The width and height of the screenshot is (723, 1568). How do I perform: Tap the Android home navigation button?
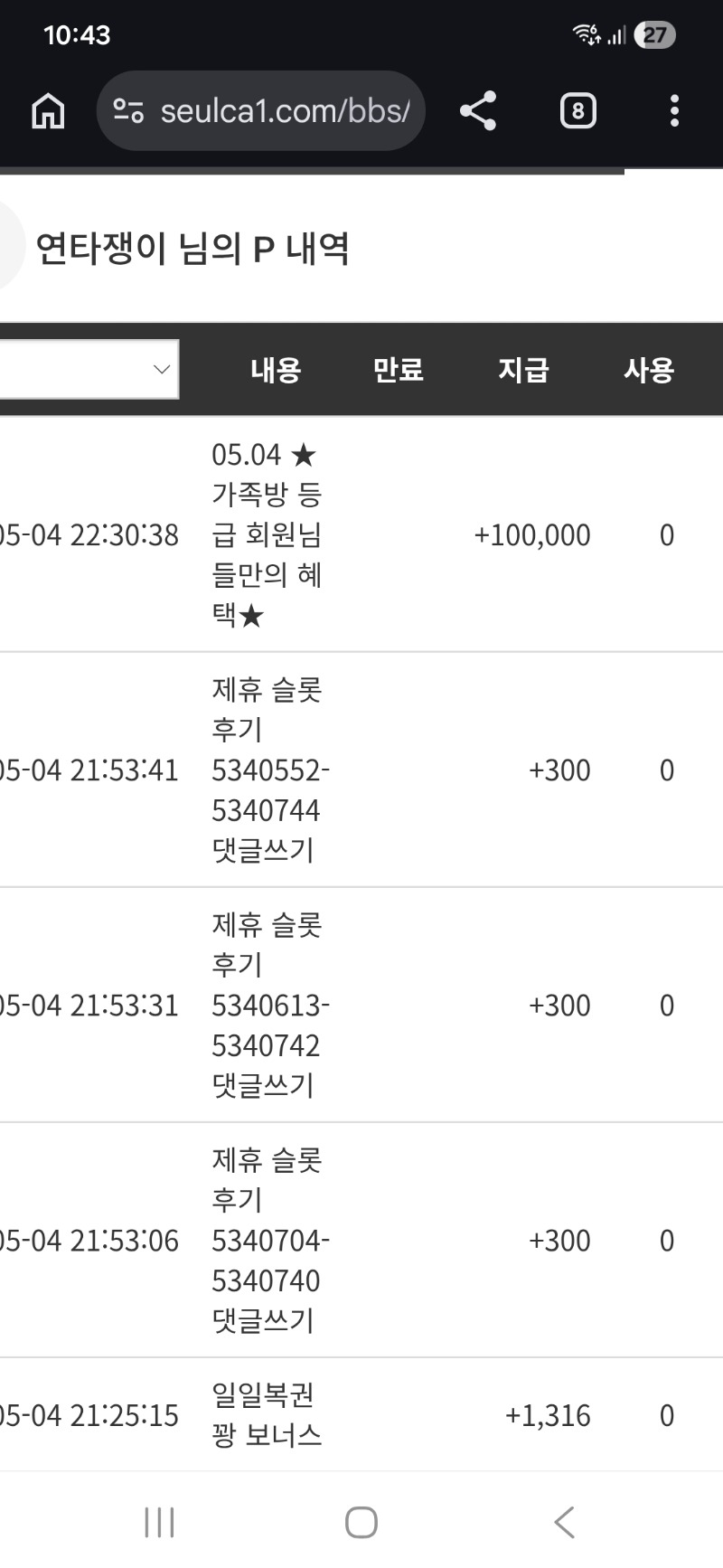tap(361, 1522)
